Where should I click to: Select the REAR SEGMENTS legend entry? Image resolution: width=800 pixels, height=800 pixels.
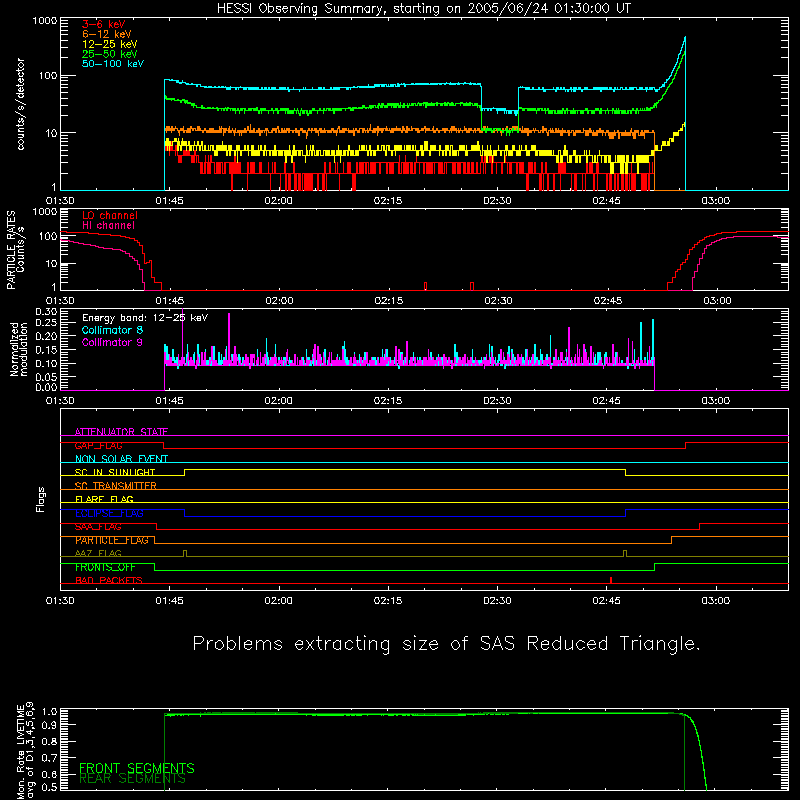133,779
